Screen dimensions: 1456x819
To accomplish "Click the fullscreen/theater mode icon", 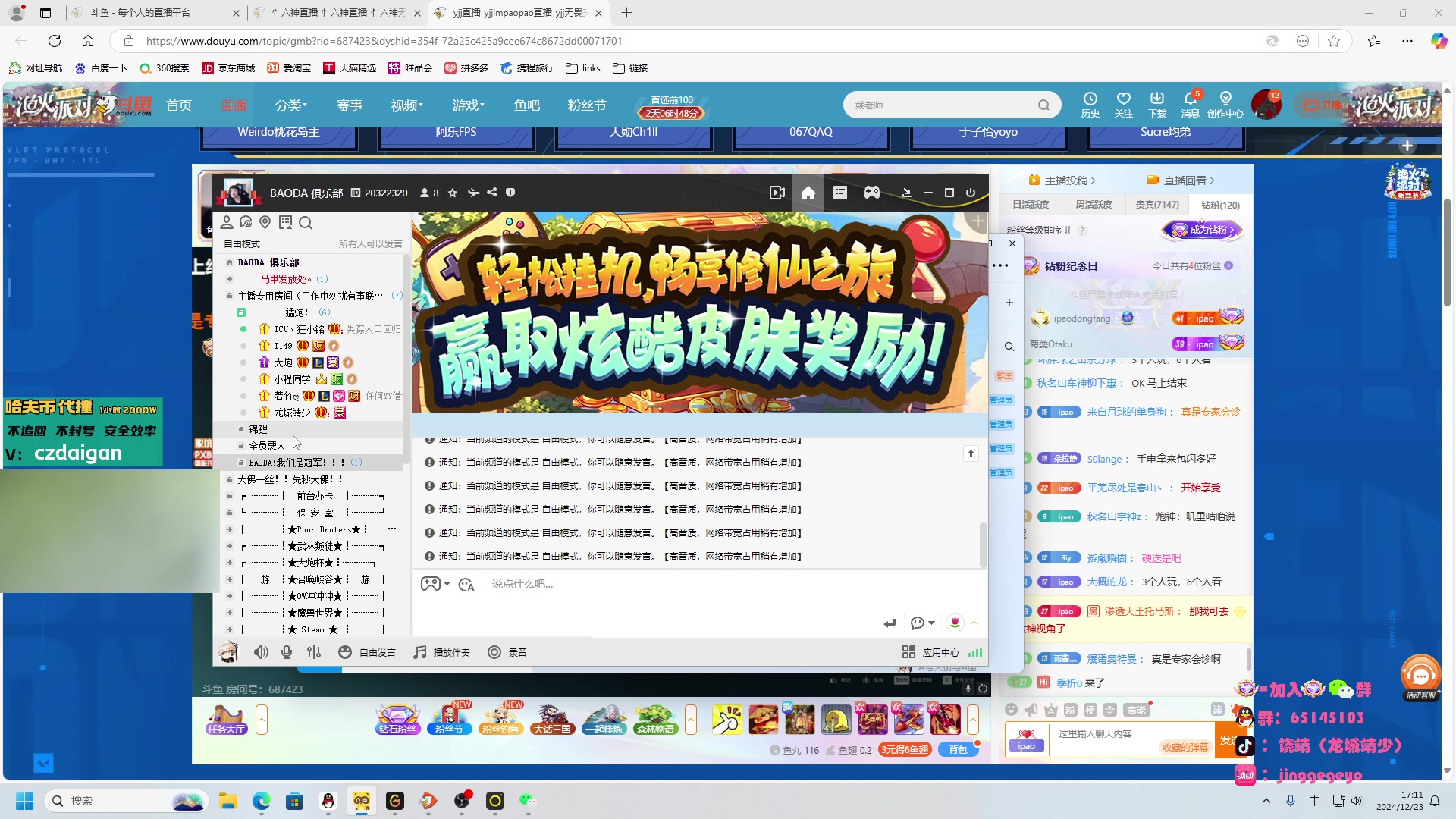I will pyautogui.click(x=949, y=192).
